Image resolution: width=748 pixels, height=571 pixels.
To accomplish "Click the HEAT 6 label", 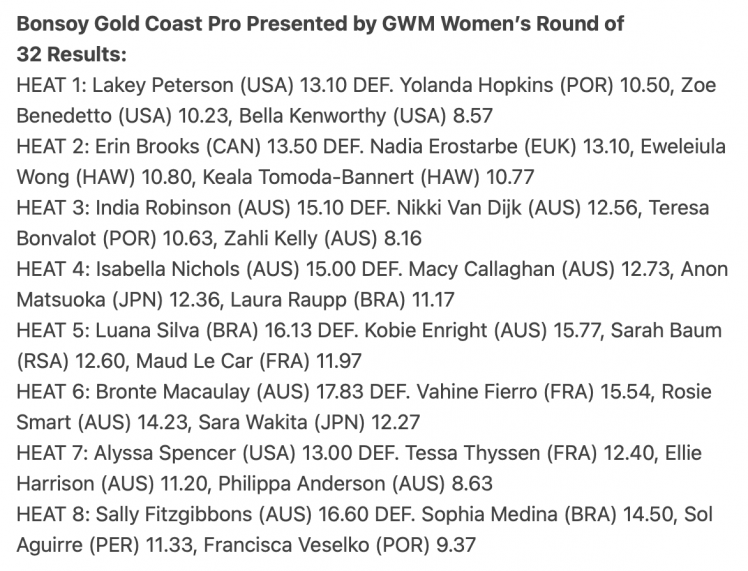I will (53, 392).
